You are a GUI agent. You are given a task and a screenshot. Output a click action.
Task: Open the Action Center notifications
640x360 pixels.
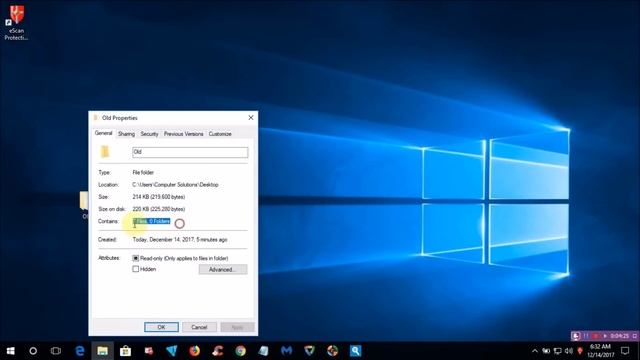[625, 351]
